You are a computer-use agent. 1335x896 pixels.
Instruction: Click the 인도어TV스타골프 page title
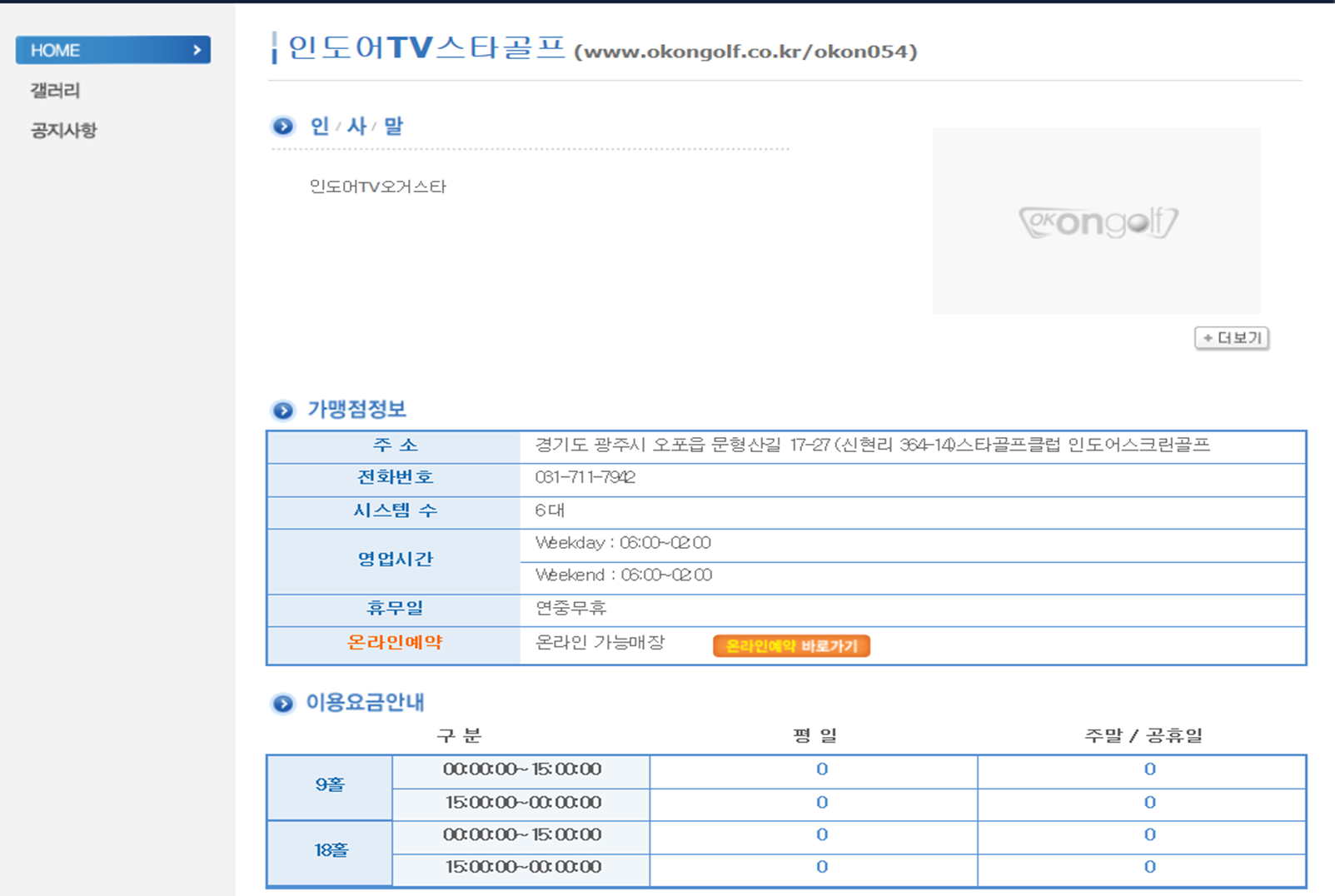(x=426, y=48)
